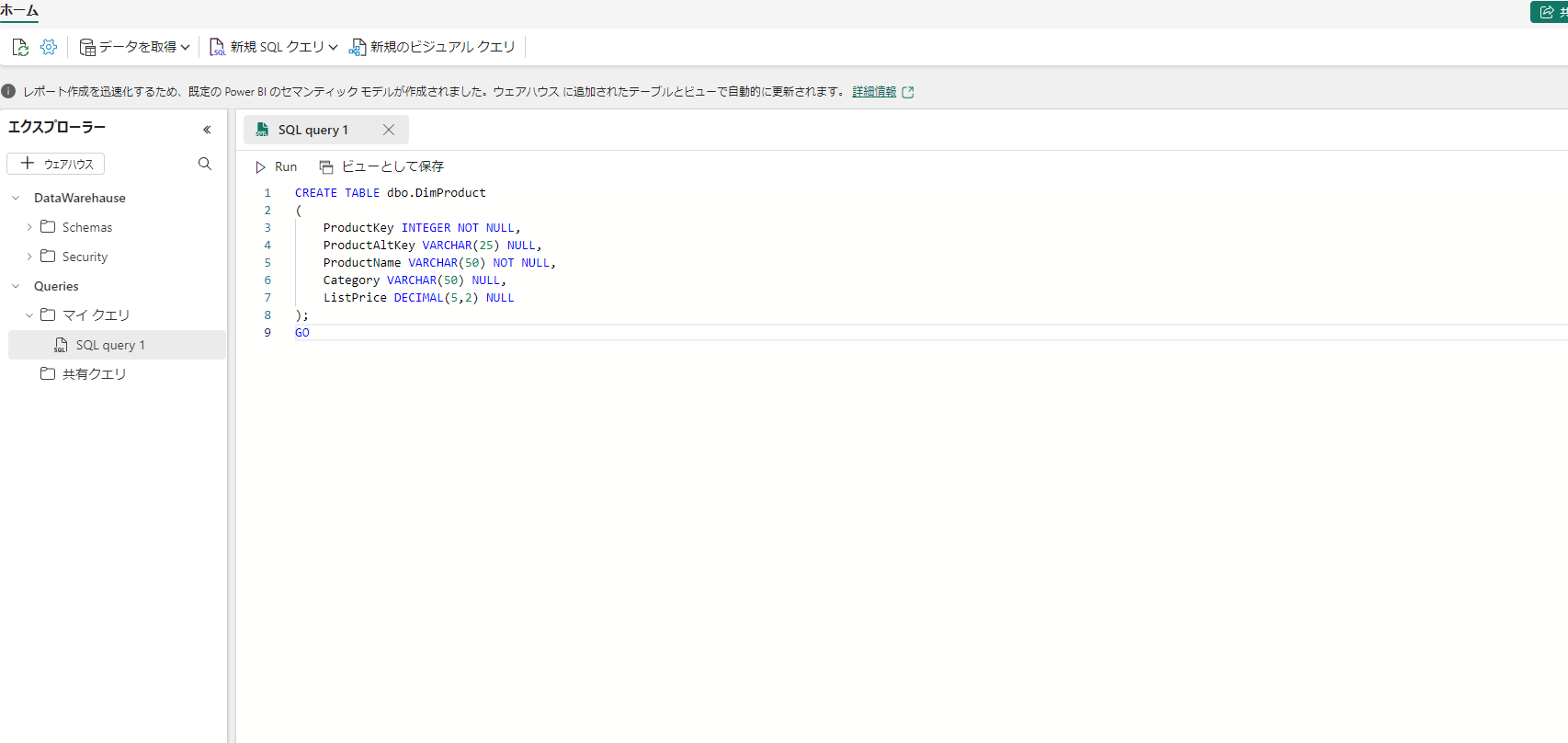This screenshot has width=1568, height=743.
Task: Click the refresh icon in toolbar
Action: pyautogui.click(x=20, y=47)
